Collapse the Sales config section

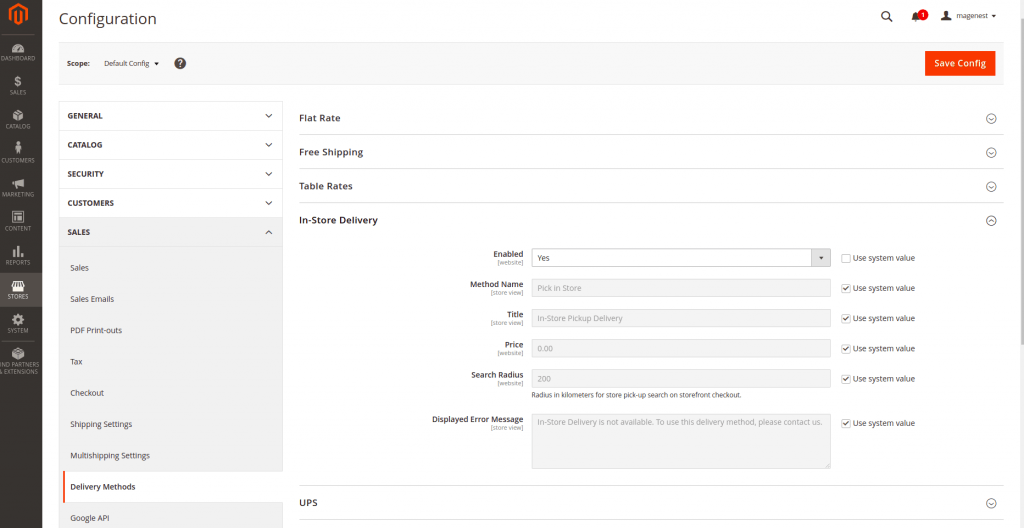170,232
